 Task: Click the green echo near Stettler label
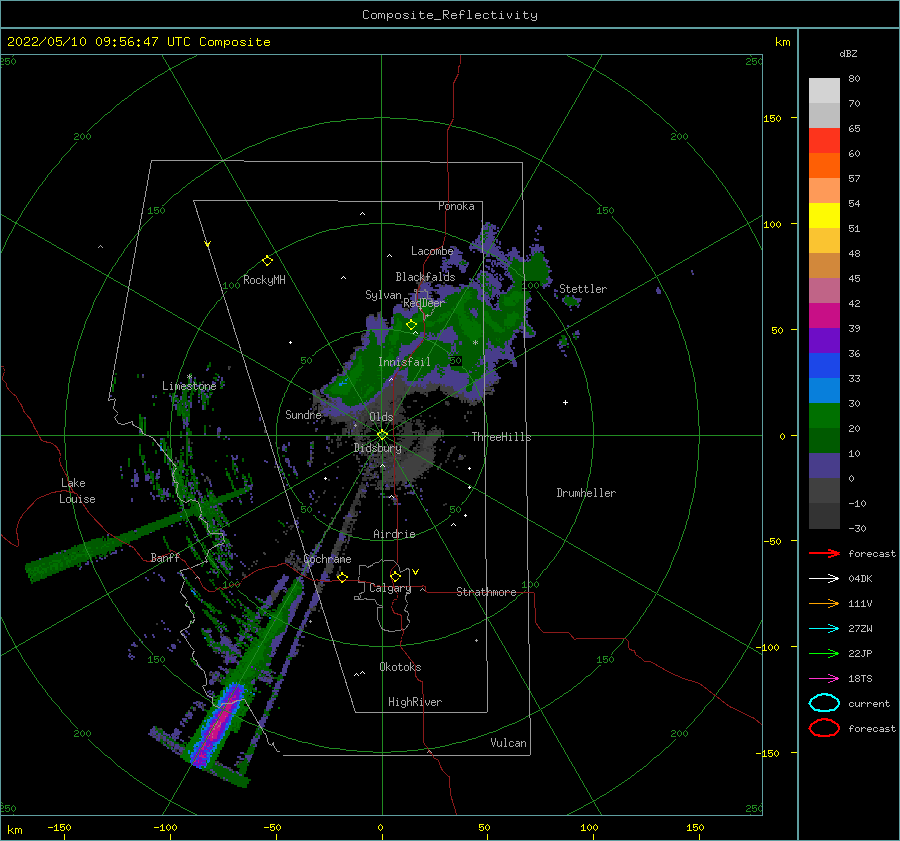pos(571,300)
